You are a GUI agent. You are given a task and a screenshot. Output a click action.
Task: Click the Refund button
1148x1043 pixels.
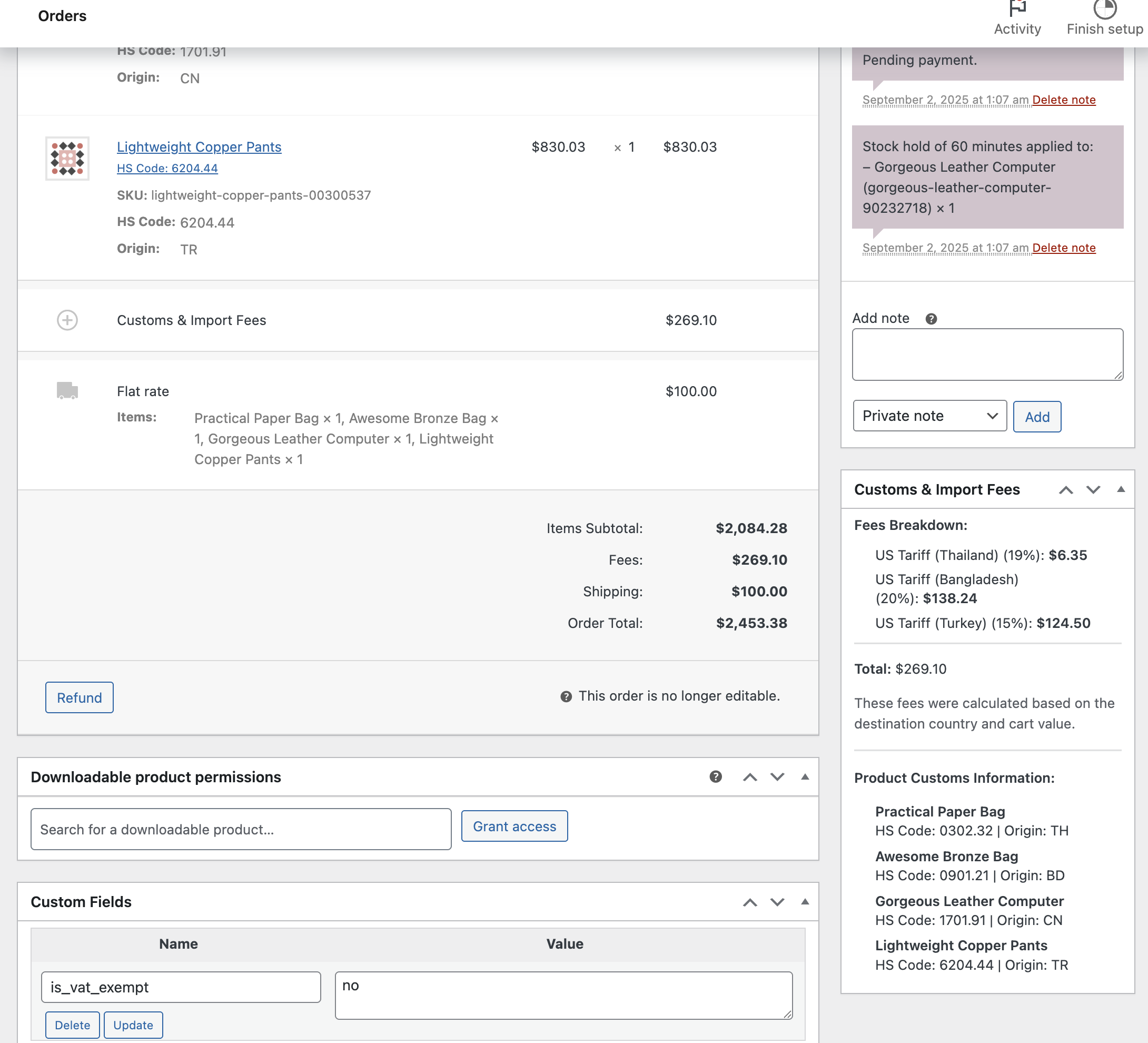(79, 698)
